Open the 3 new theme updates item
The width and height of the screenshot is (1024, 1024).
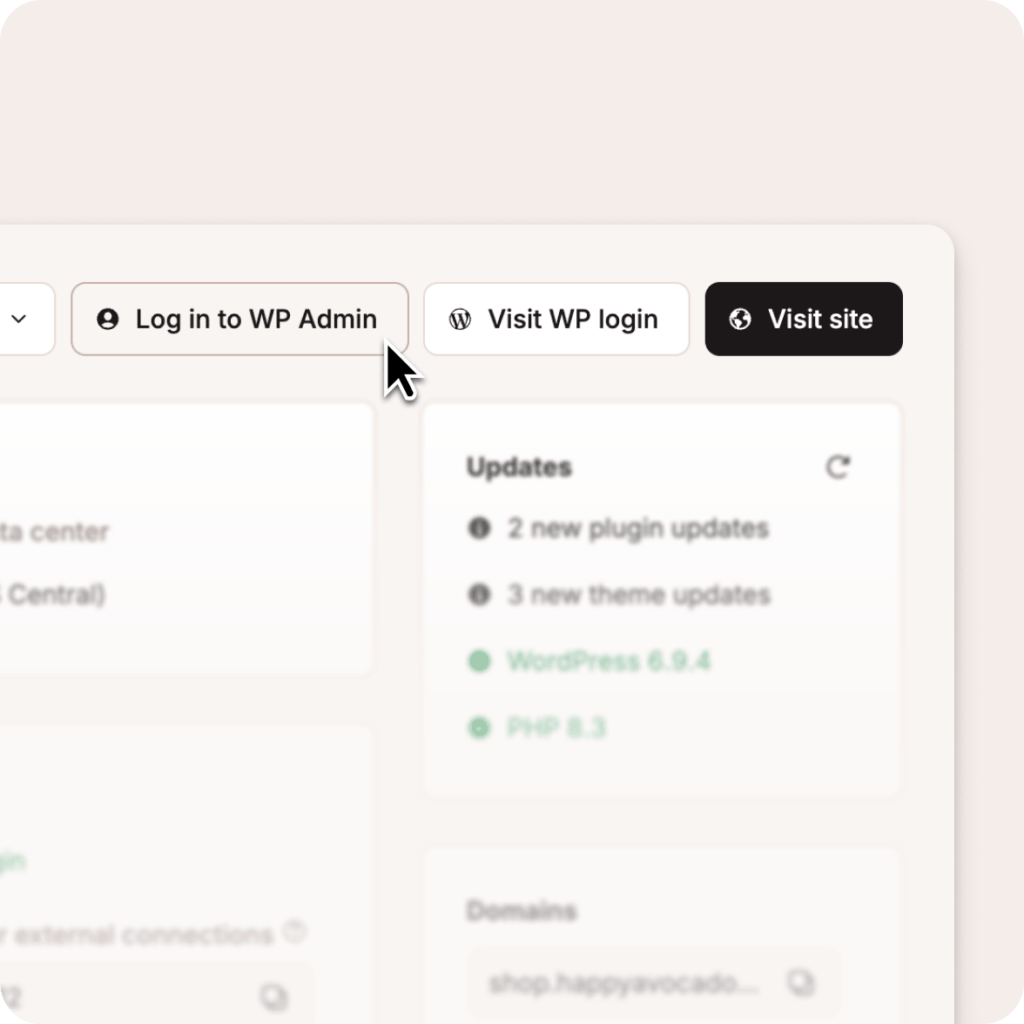[639, 595]
